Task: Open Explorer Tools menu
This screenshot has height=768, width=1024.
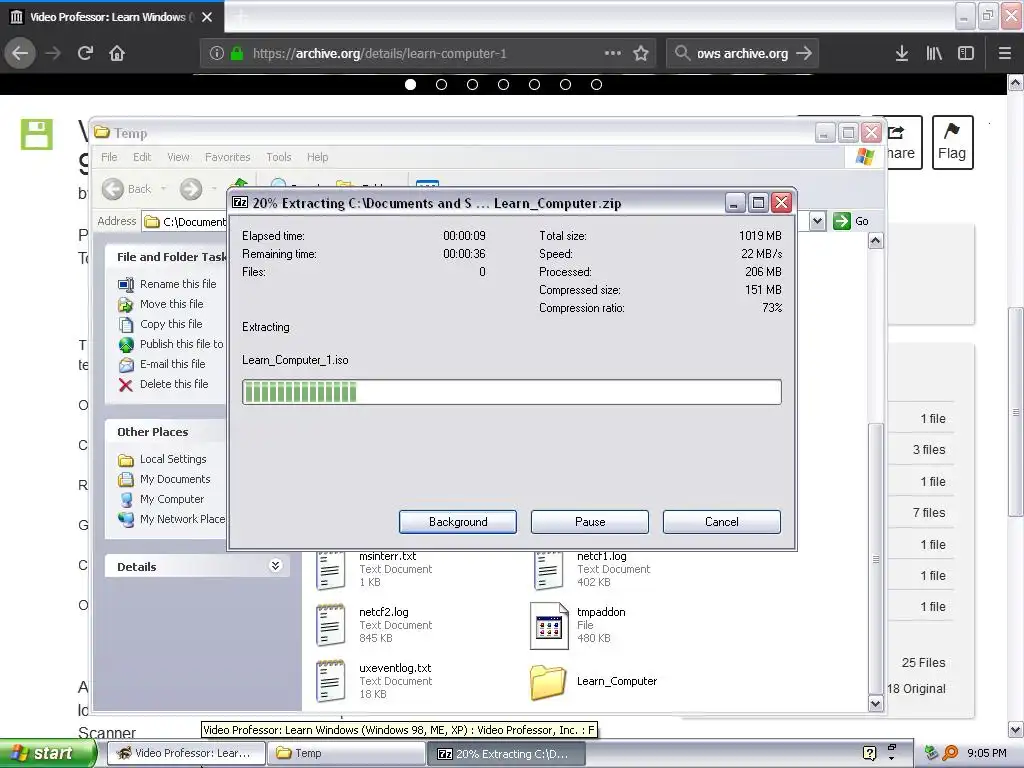Action: (279, 157)
